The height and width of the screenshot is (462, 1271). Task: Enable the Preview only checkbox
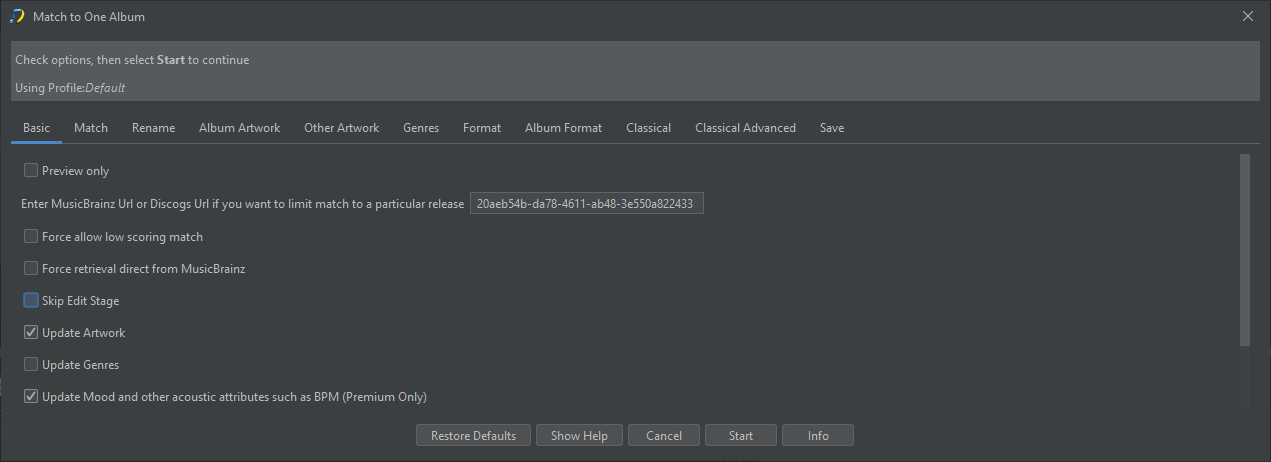31,171
